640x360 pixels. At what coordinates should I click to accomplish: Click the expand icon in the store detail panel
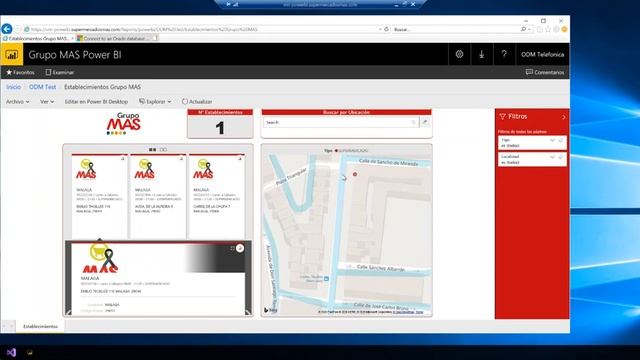[x=232, y=248]
